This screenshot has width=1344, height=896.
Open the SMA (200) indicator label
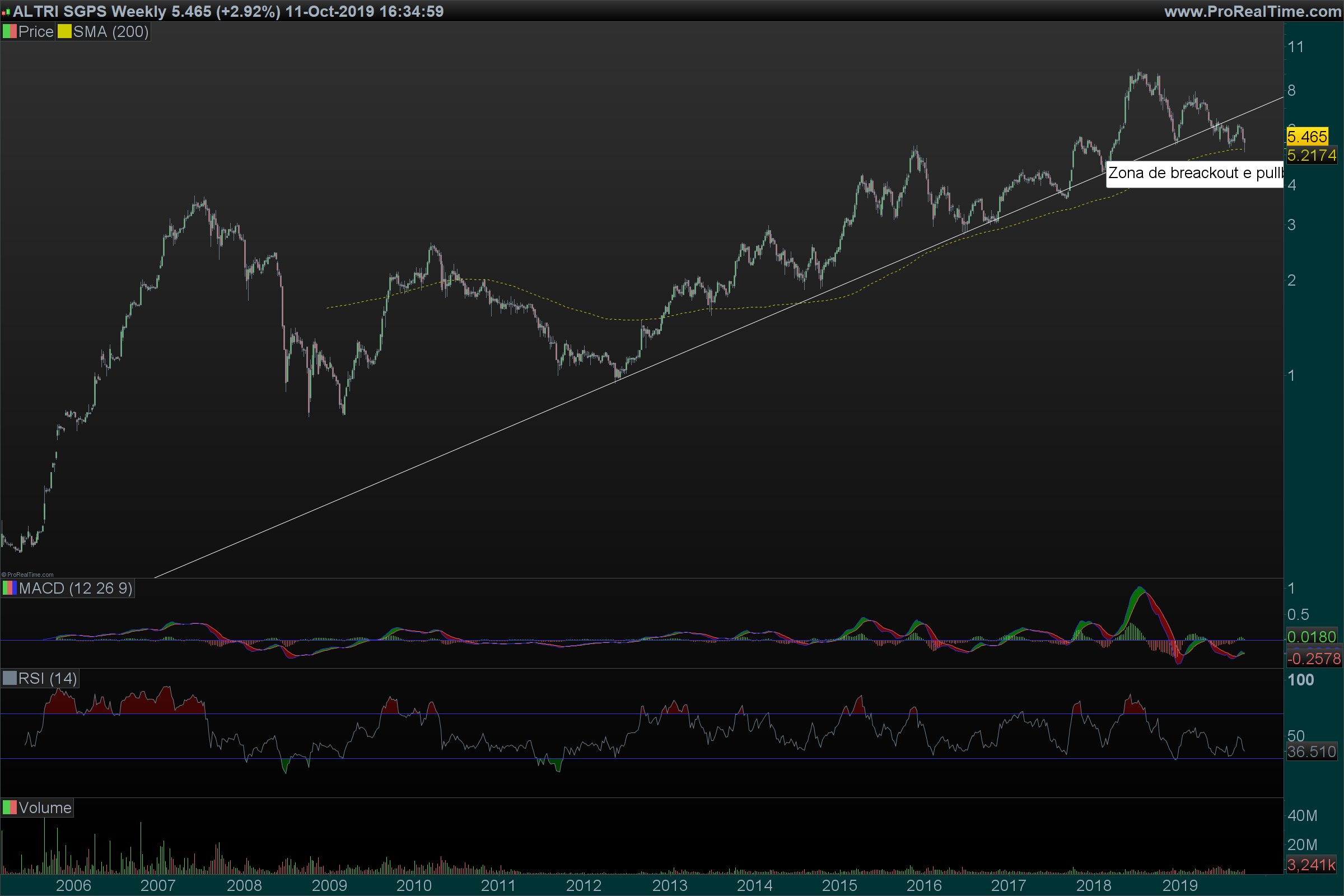[x=111, y=31]
